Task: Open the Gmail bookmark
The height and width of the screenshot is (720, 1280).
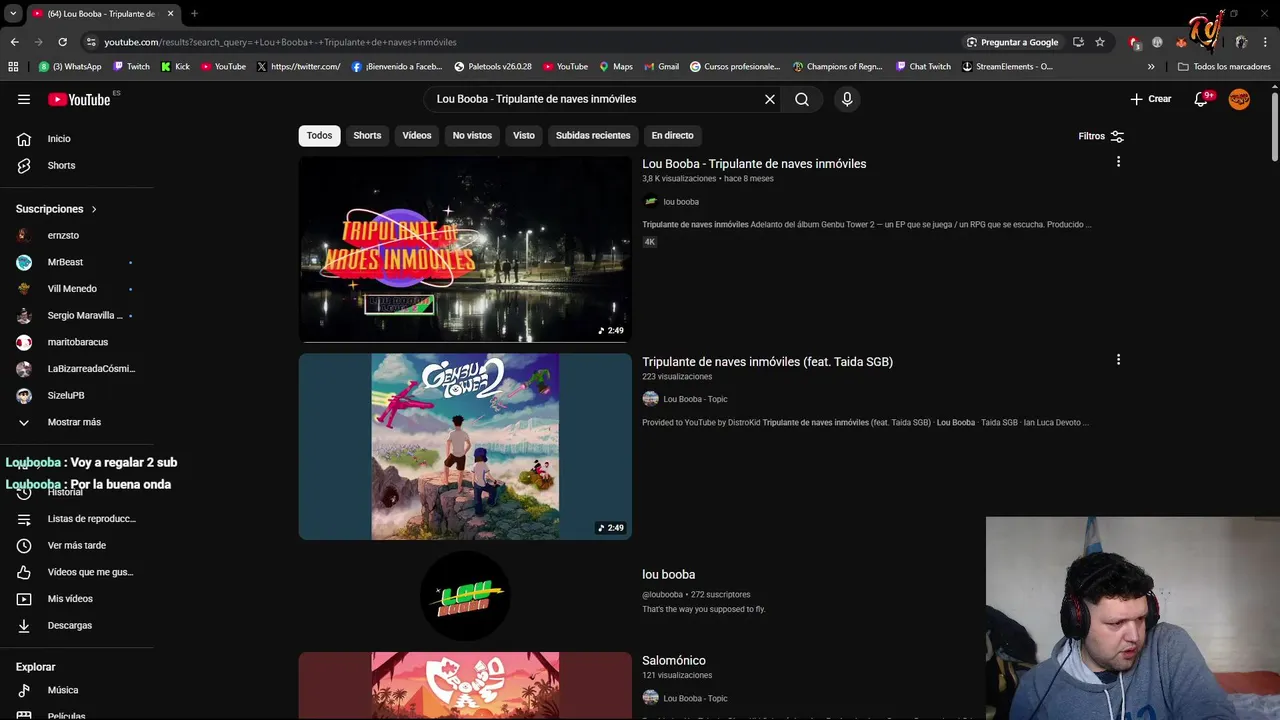Action: 661,67
